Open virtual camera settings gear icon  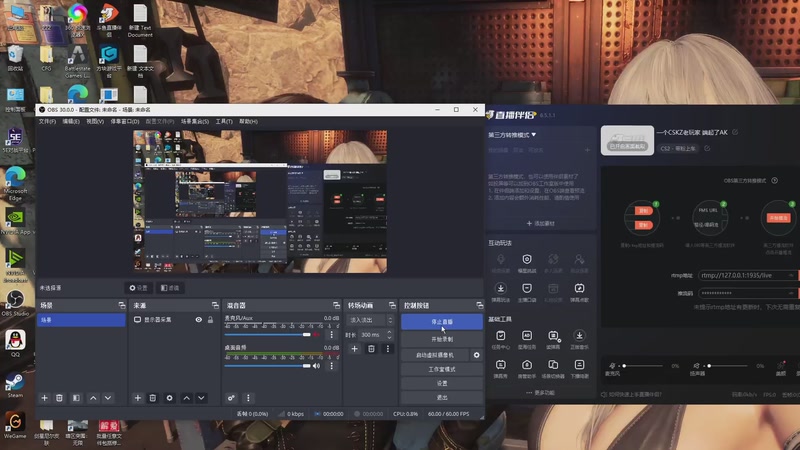coord(477,355)
